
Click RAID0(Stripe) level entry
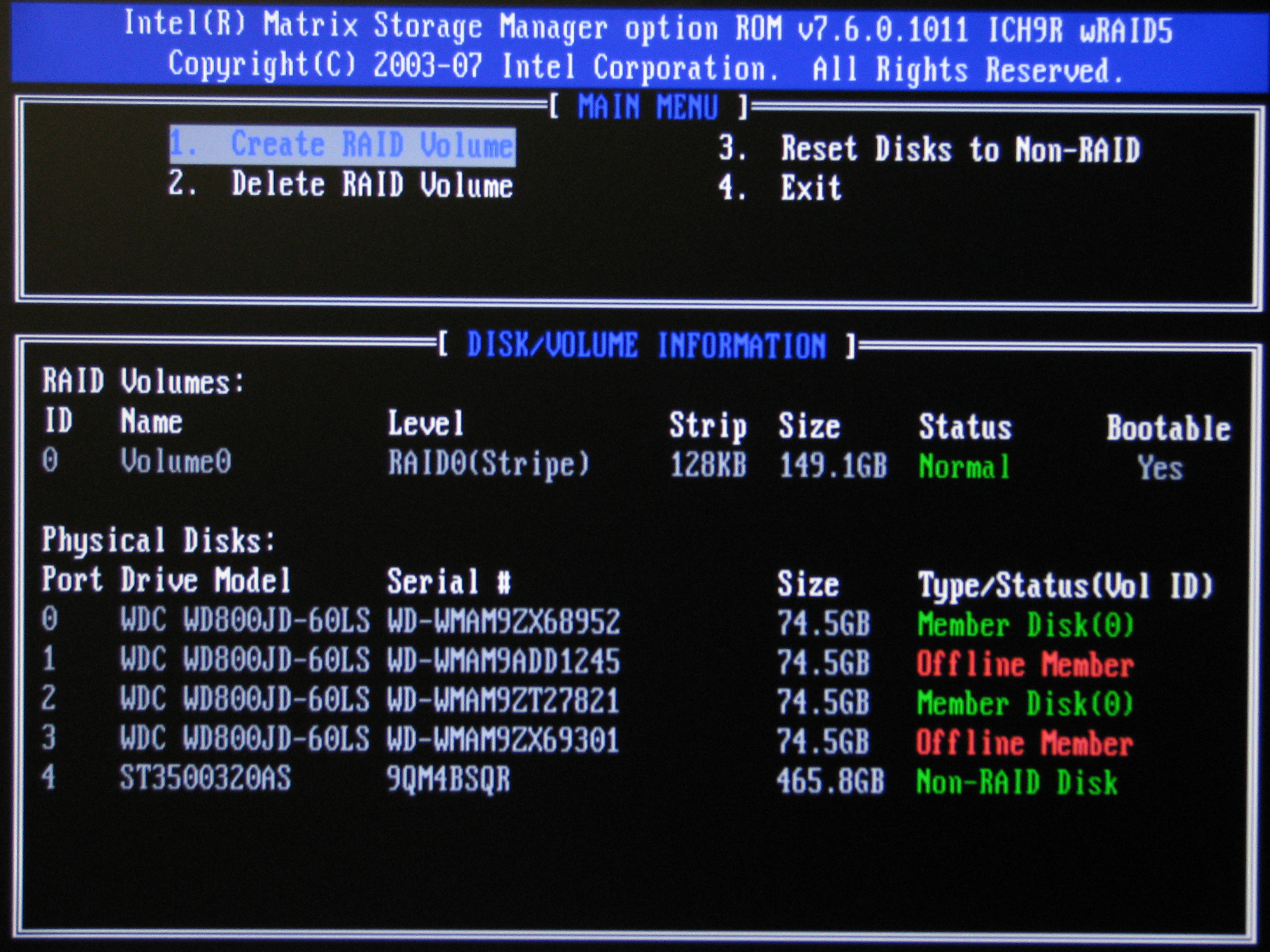[489, 464]
